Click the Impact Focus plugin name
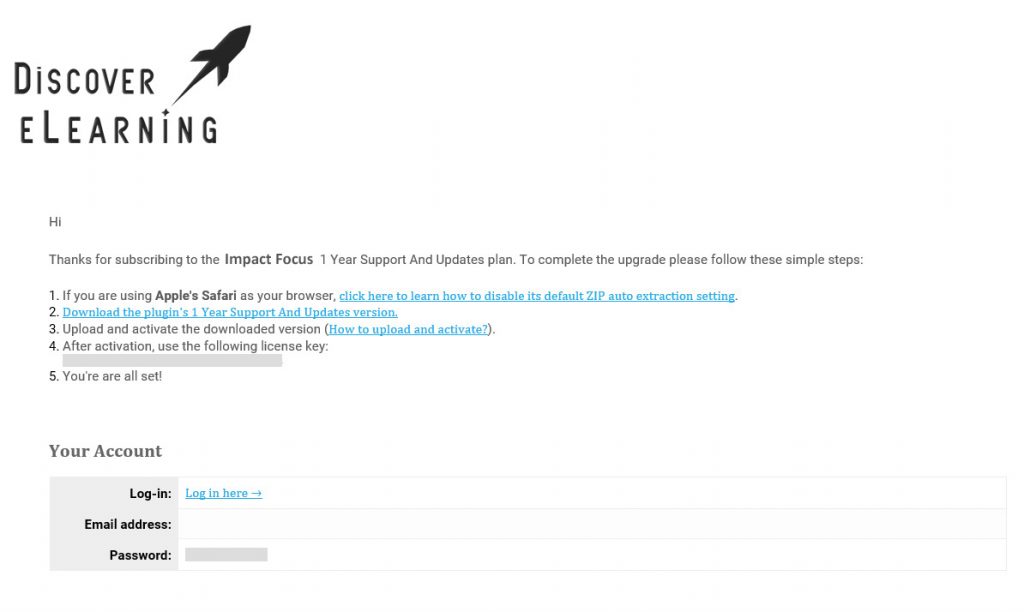This screenshot has width=1024, height=612. tap(269, 259)
